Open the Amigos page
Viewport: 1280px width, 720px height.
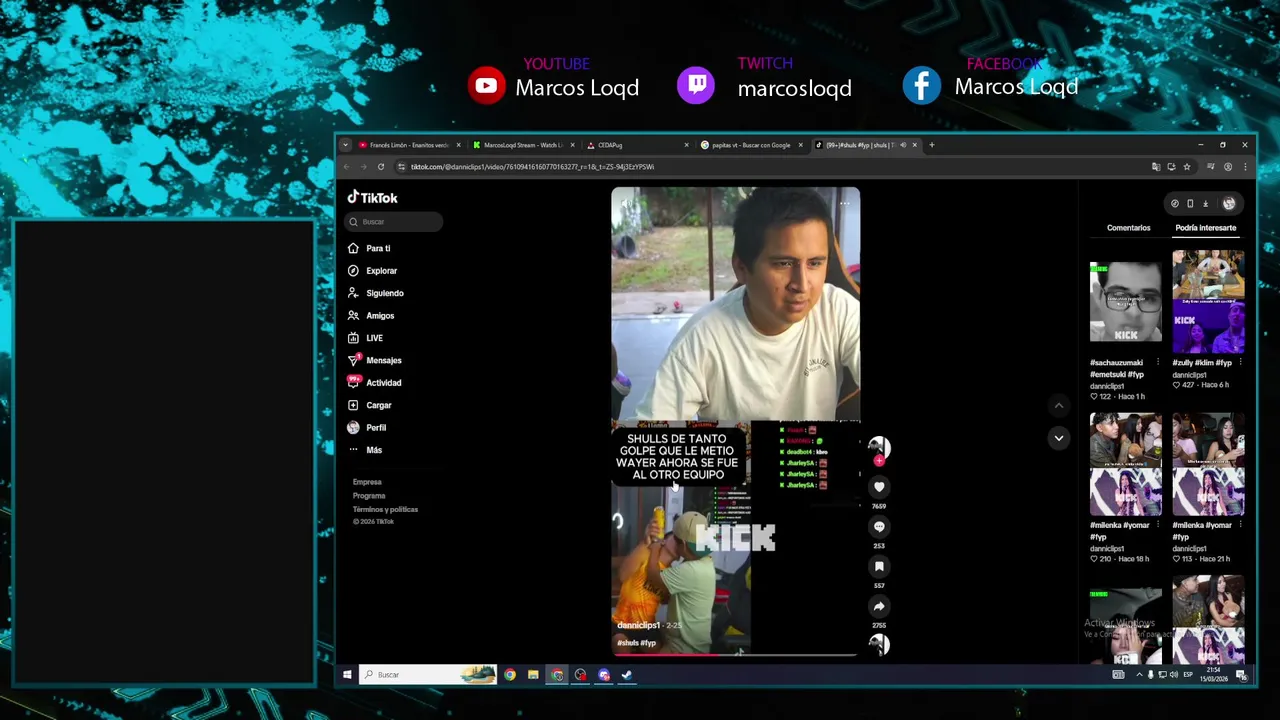371,316
